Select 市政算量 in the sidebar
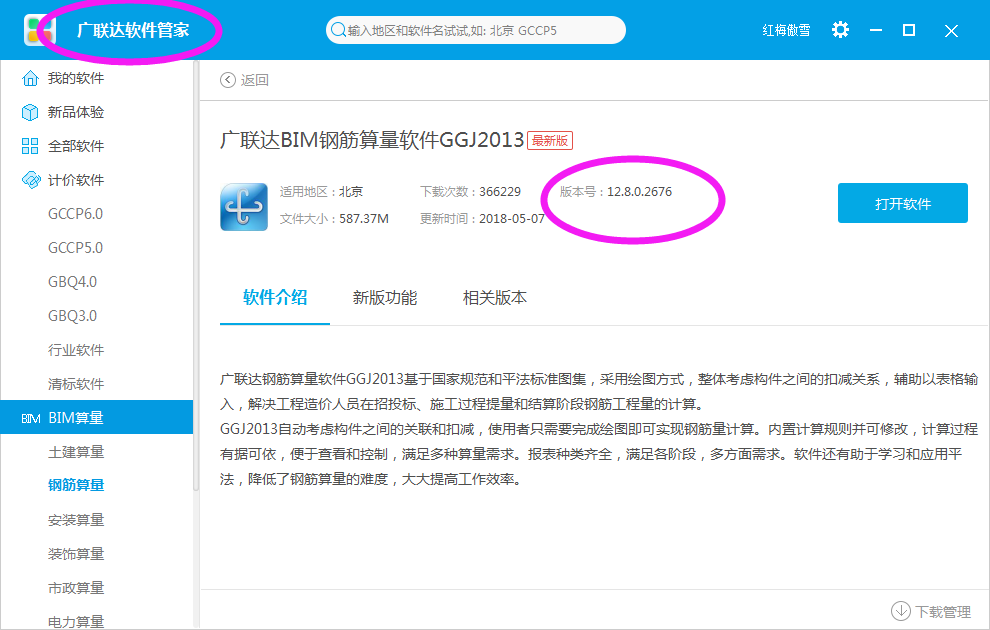Screen dimensions: 990x630 (76, 588)
